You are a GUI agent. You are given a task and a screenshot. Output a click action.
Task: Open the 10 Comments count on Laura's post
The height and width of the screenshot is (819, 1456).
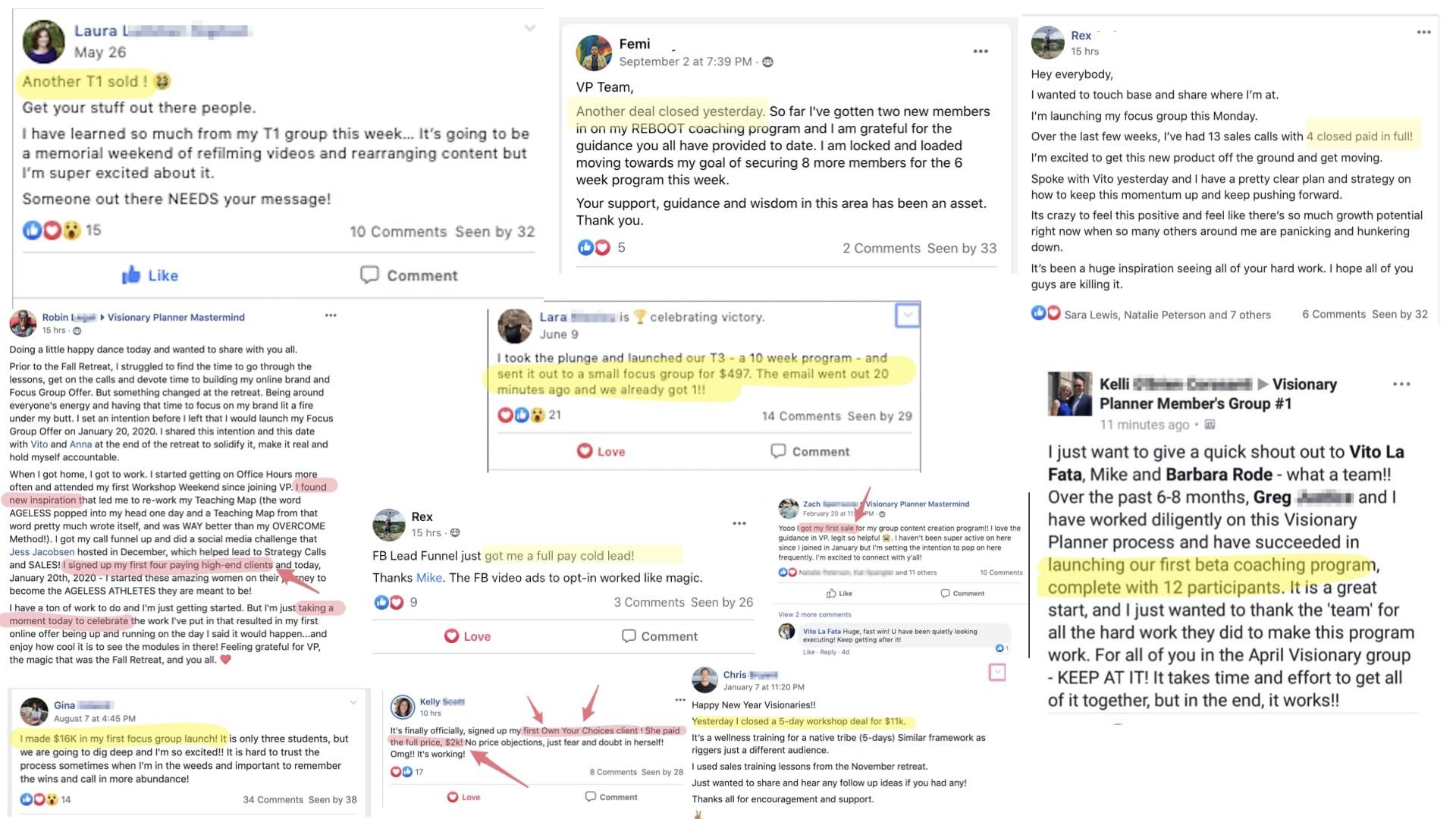tap(398, 232)
